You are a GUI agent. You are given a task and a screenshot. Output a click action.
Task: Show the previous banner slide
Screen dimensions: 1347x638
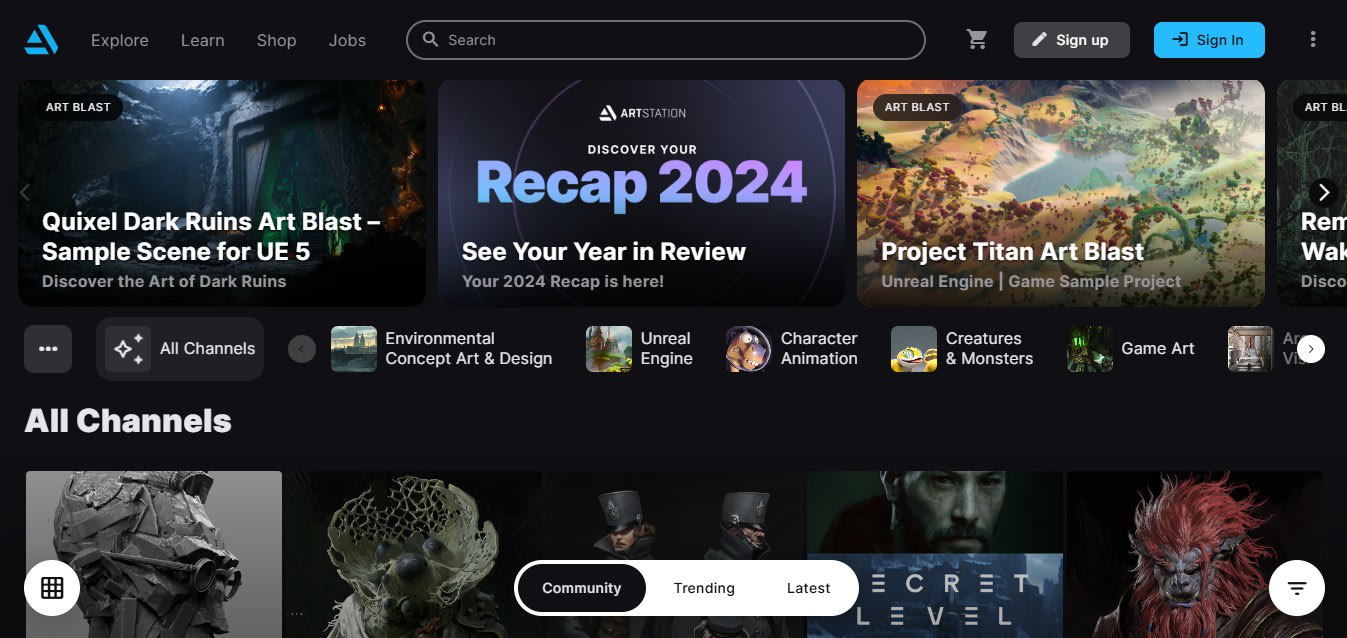tap(25, 192)
